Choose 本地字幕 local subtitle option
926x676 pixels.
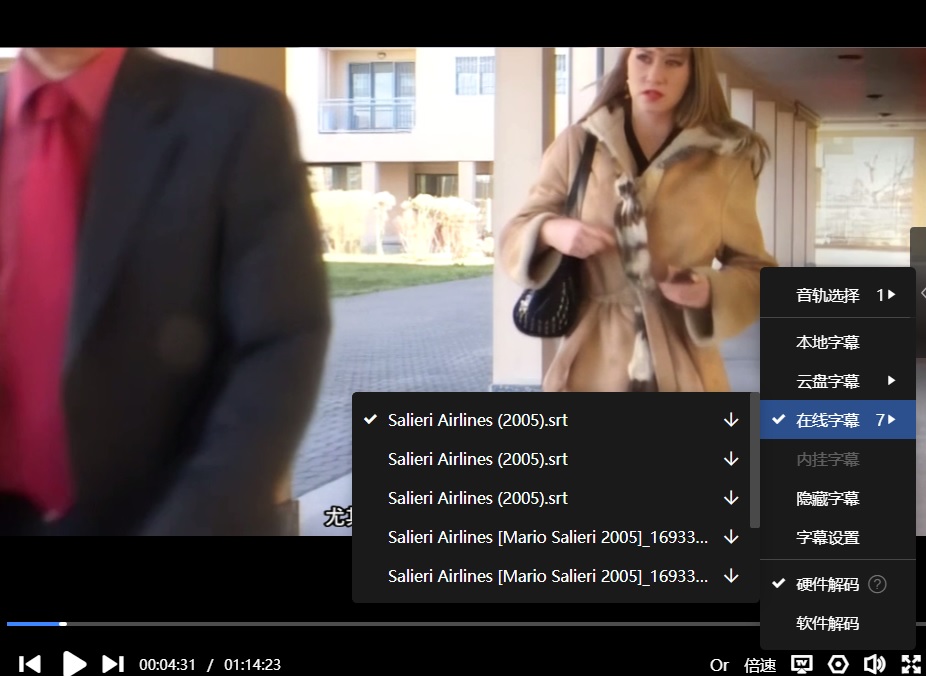click(827, 342)
